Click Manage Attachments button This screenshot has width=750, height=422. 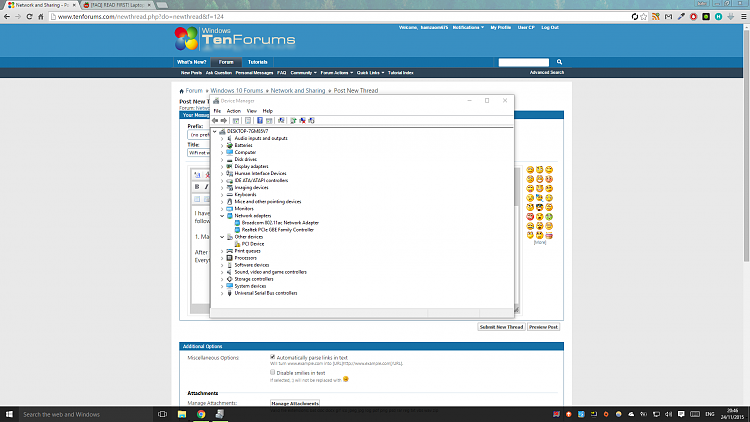(295, 403)
